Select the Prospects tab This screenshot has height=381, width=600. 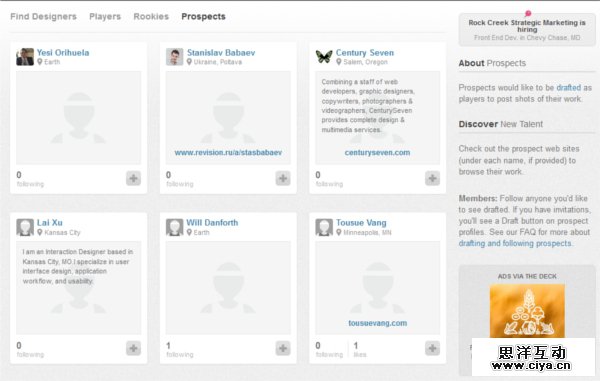click(203, 16)
